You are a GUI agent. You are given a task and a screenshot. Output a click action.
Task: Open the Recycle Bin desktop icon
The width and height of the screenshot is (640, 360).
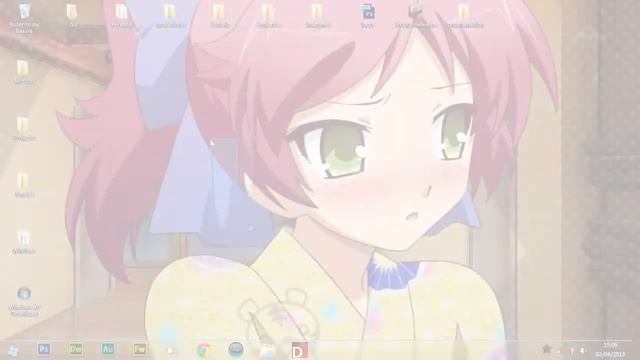pyautogui.click(x=24, y=18)
